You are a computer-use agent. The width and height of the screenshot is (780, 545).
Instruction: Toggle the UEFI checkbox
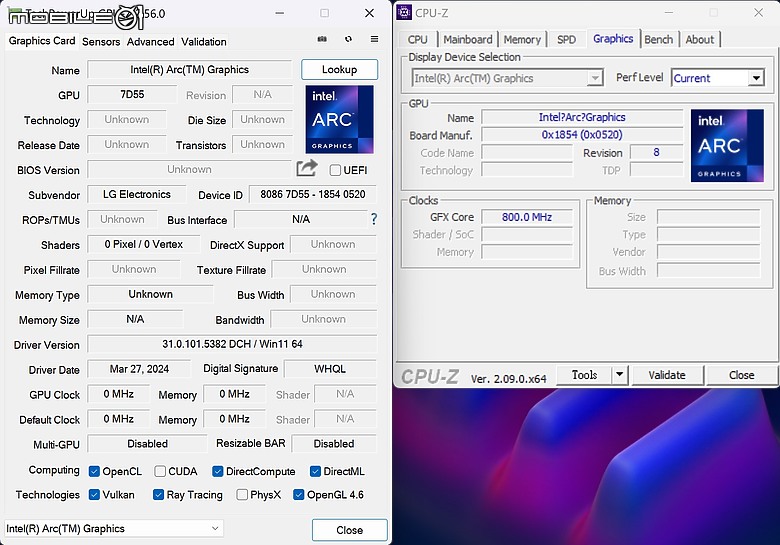tap(335, 170)
